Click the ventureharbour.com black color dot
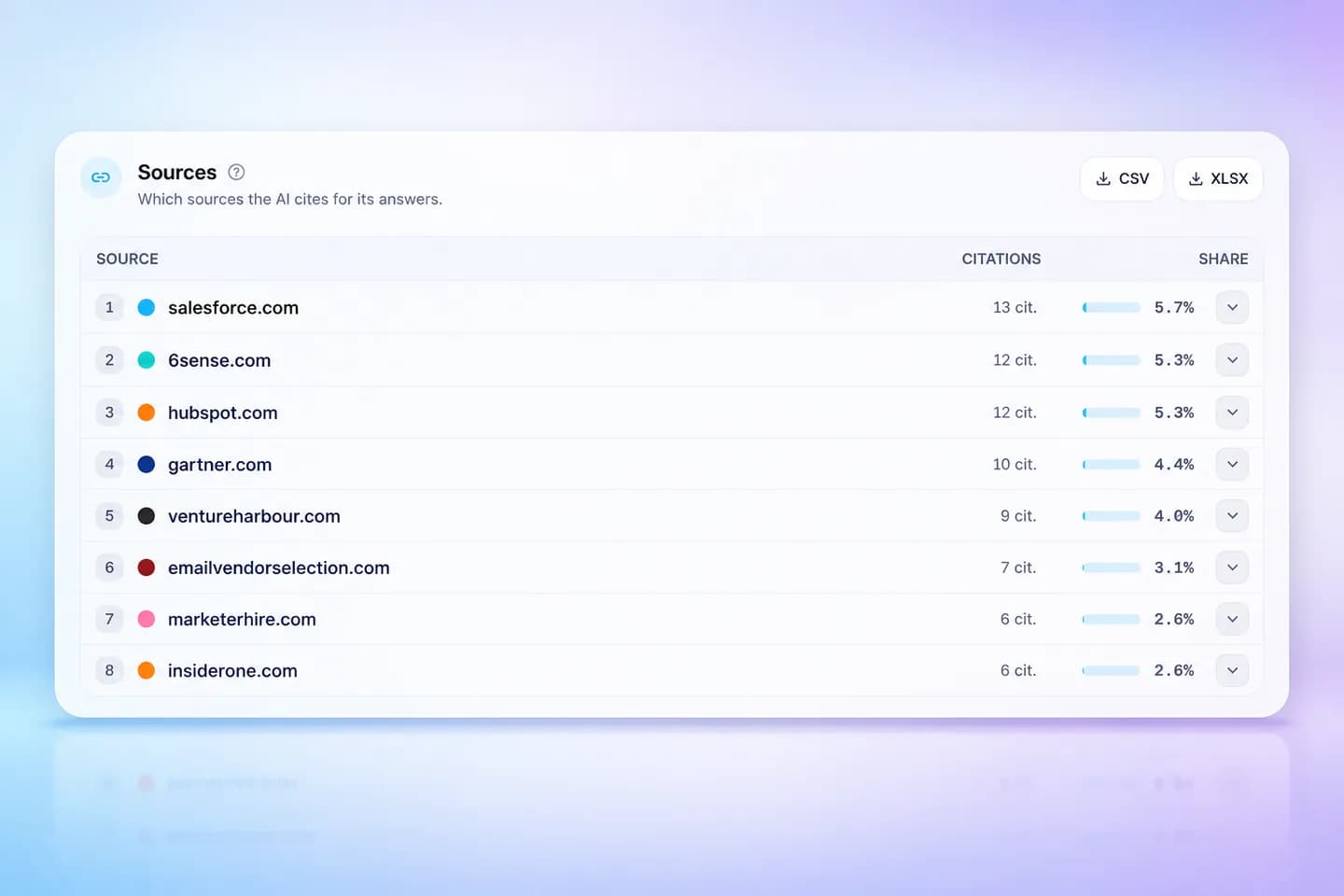 147,516
